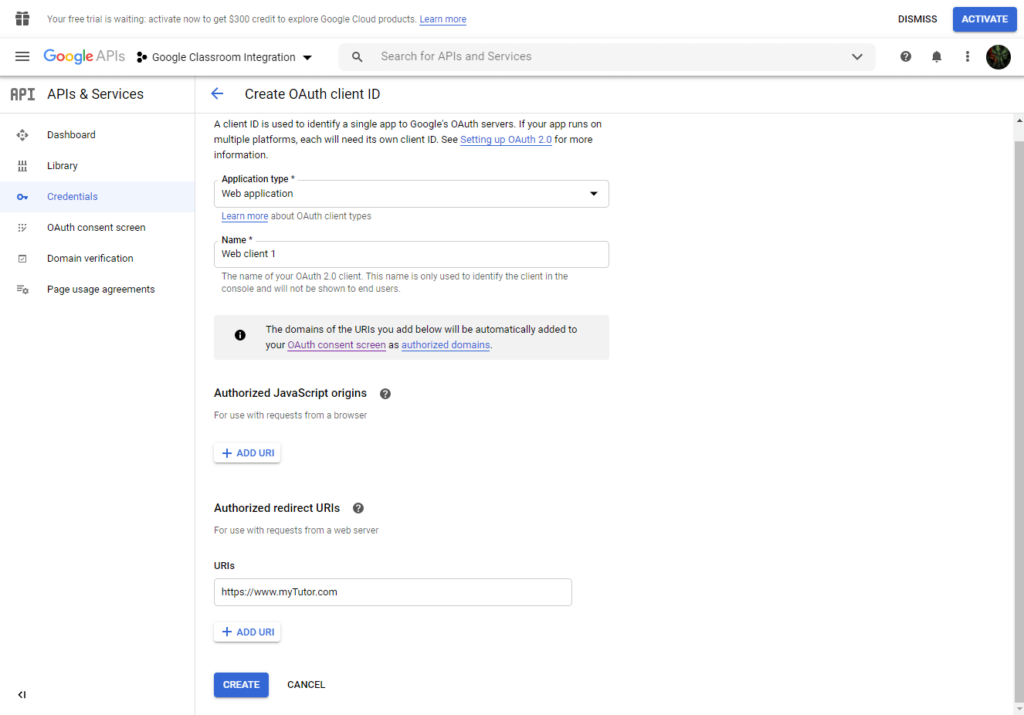Image resolution: width=1024 pixels, height=715 pixels.
Task: Click the Credentials key icon in sidebar
Action: pos(22,196)
